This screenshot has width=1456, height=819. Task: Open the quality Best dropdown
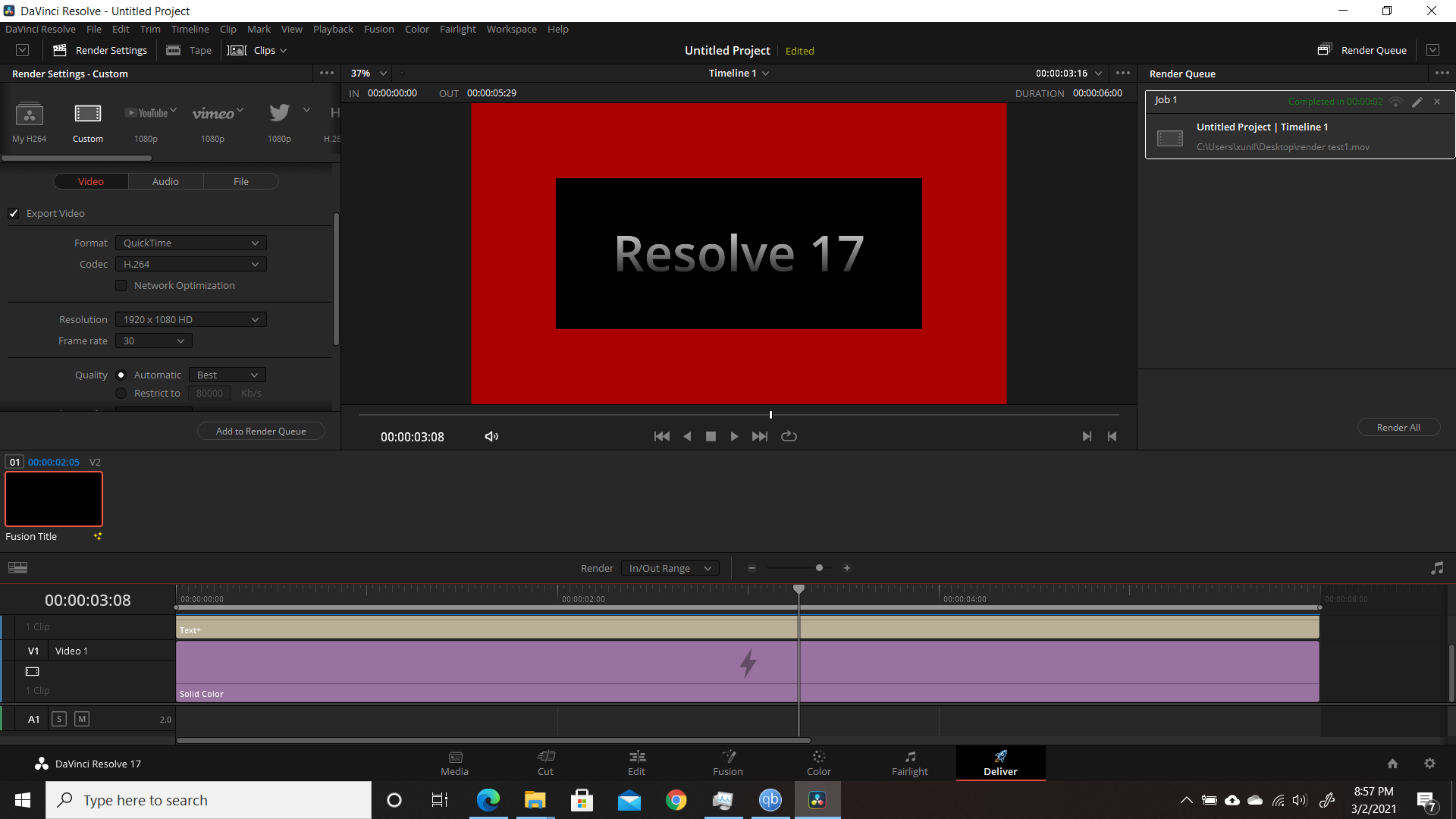(x=227, y=375)
